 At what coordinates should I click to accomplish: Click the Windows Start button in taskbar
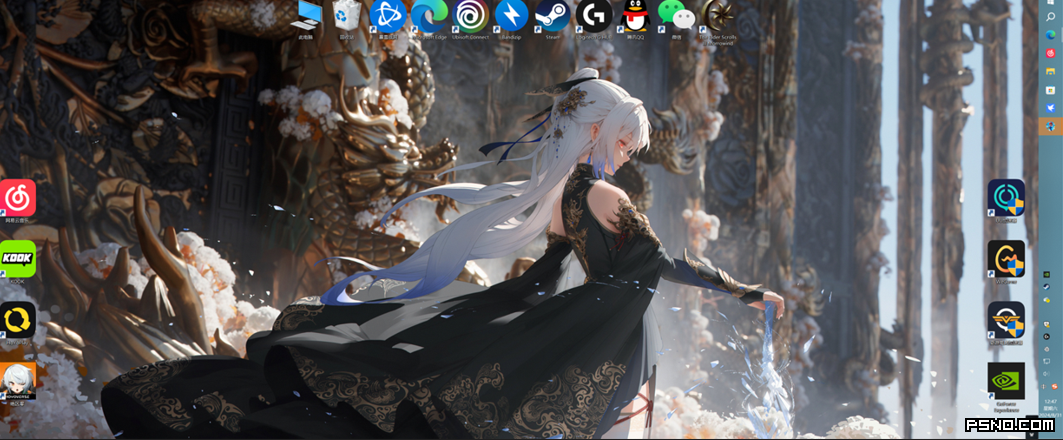pyautogui.click(x=1050, y=3)
